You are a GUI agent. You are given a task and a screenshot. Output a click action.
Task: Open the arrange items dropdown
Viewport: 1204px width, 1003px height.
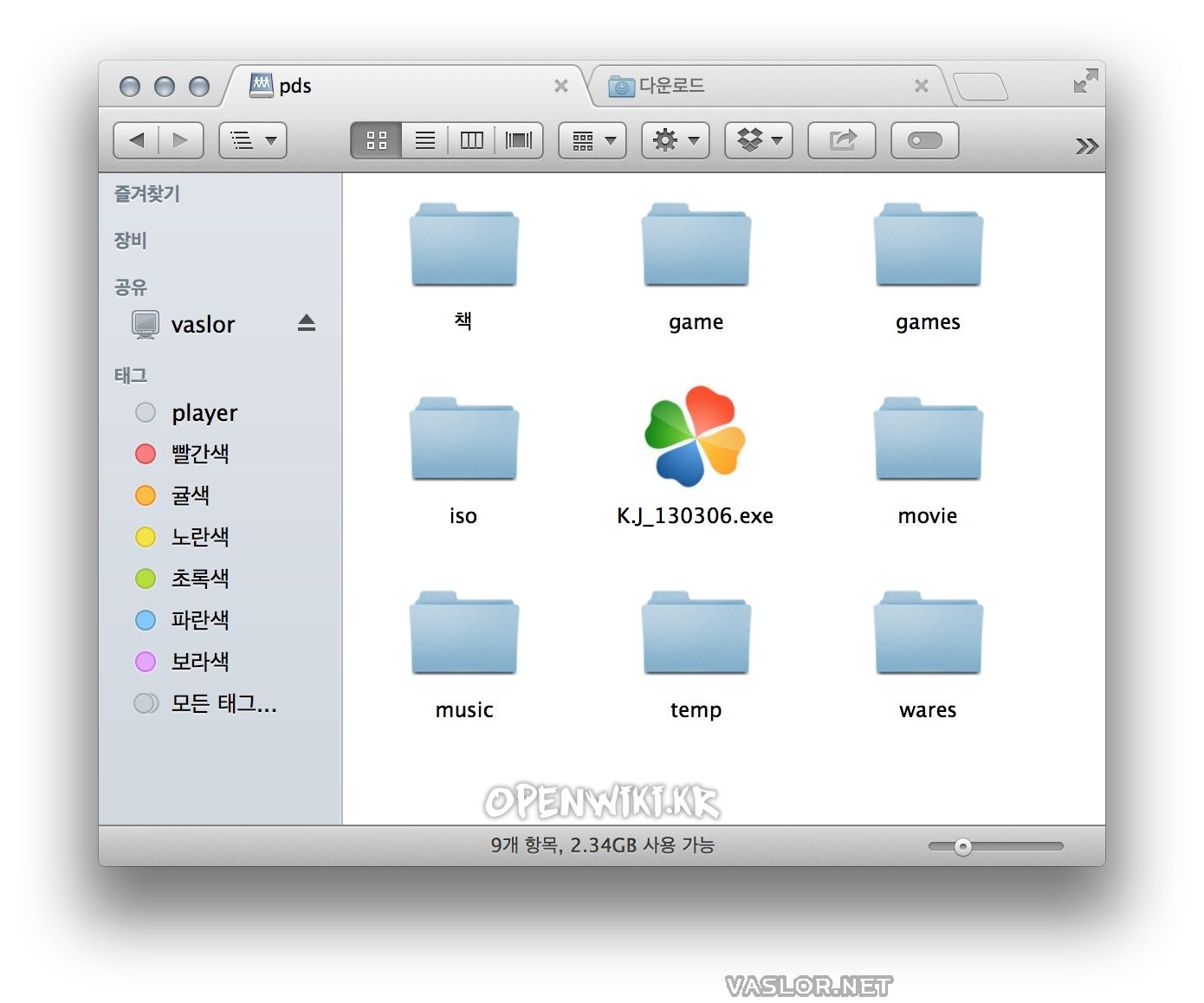click(x=592, y=140)
